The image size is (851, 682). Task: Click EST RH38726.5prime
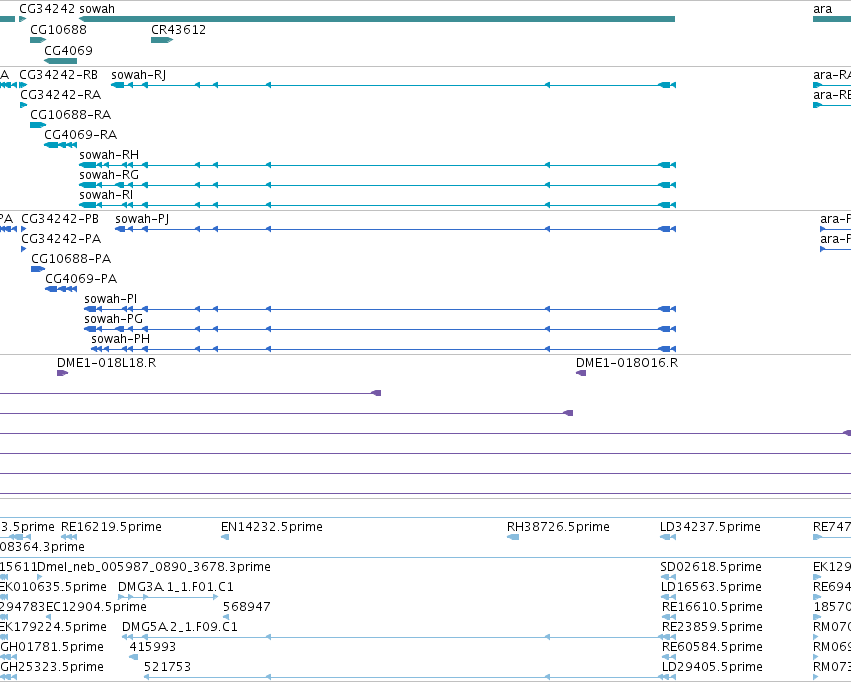click(x=513, y=537)
